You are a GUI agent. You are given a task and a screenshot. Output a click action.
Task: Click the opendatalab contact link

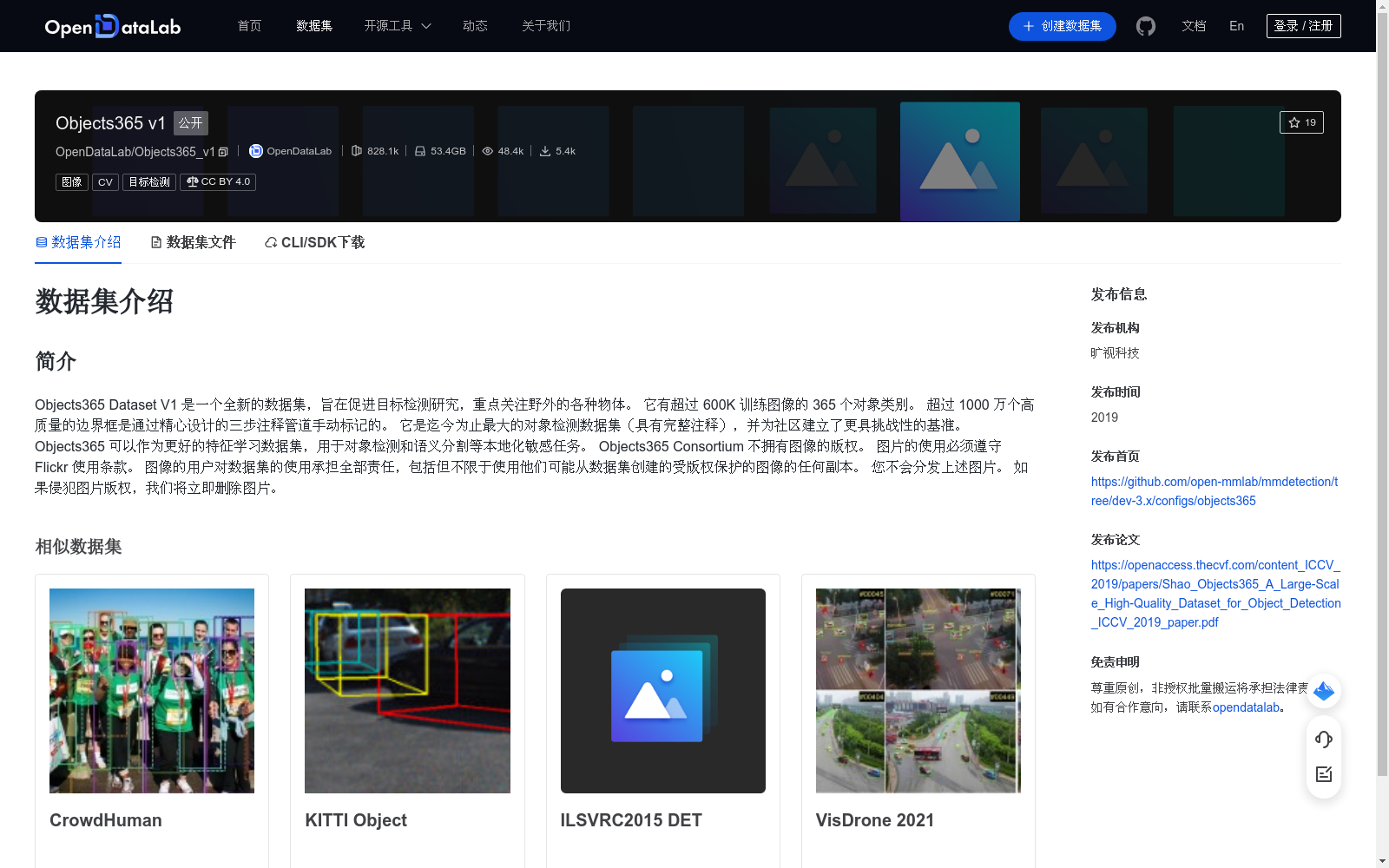click(x=1247, y=707)
